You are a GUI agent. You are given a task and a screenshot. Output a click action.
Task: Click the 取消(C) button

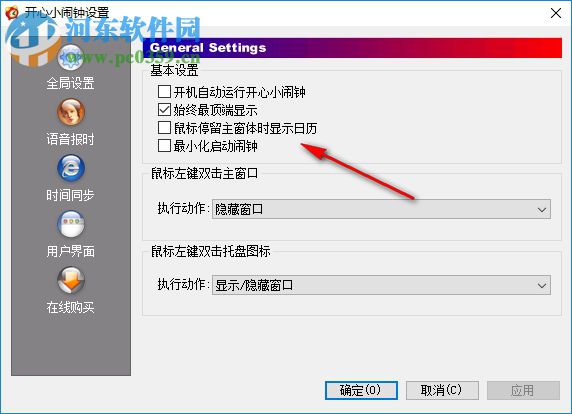442,390
